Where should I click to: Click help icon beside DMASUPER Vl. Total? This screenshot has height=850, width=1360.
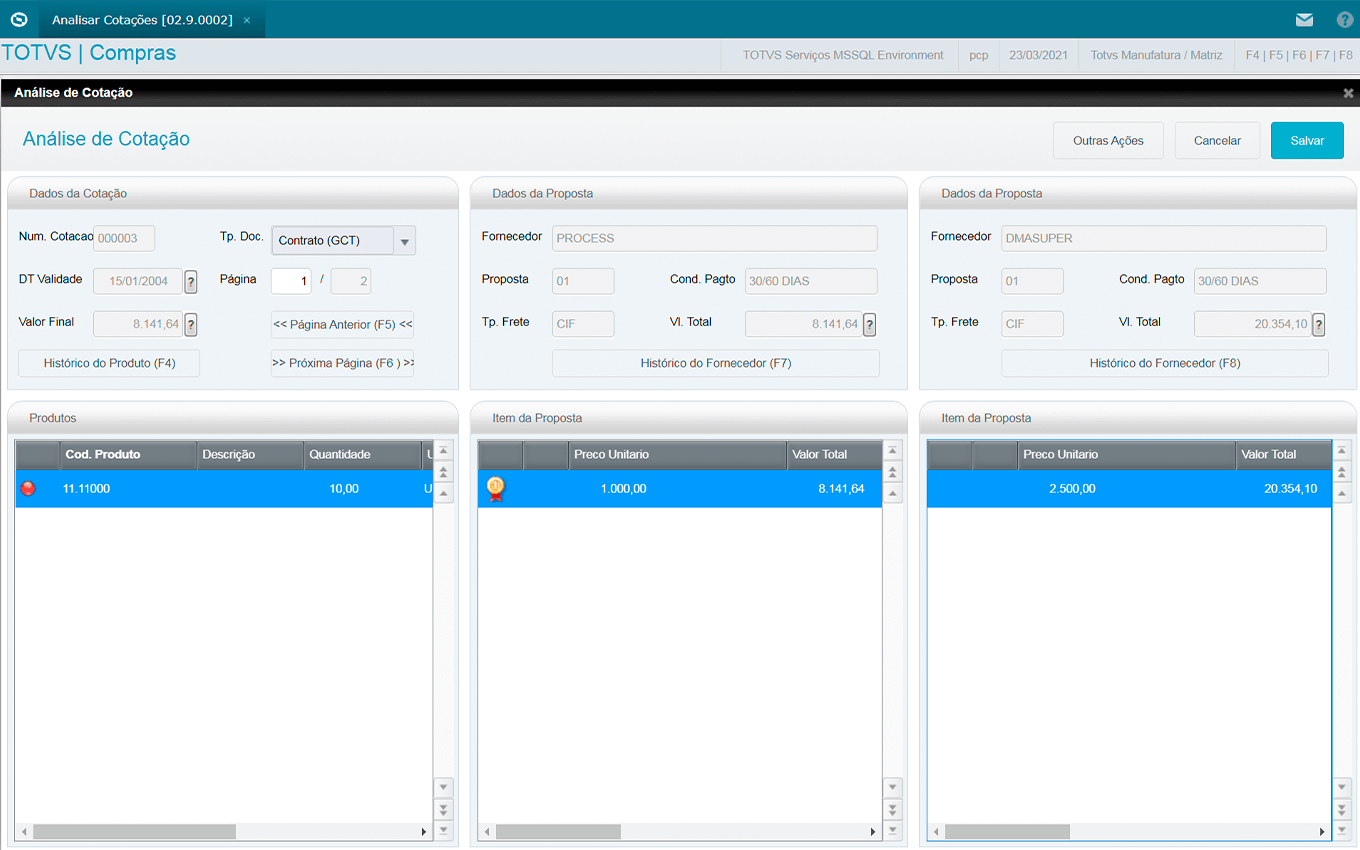point(1318,324)
